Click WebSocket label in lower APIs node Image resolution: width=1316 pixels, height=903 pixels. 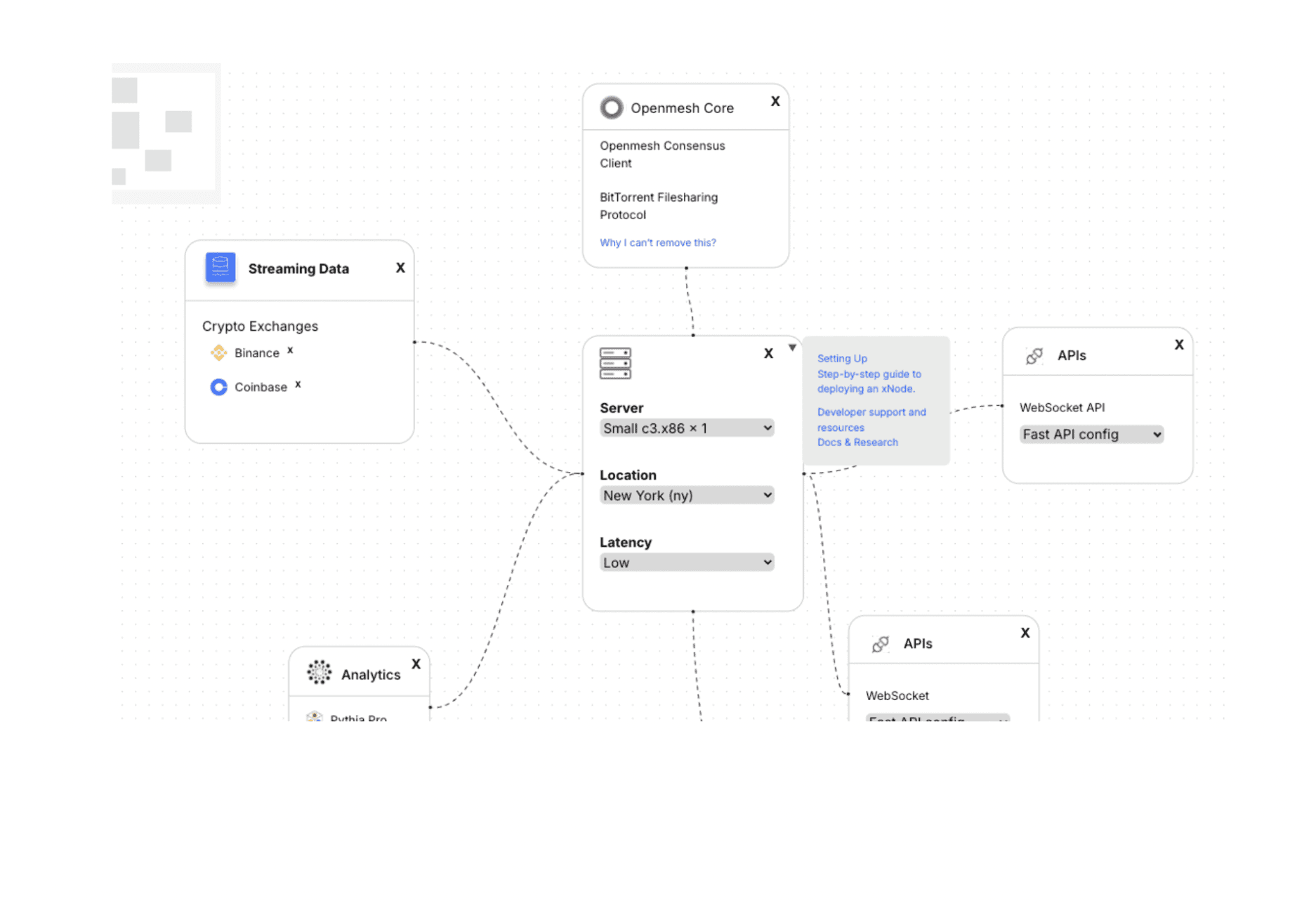click(897, 695)
